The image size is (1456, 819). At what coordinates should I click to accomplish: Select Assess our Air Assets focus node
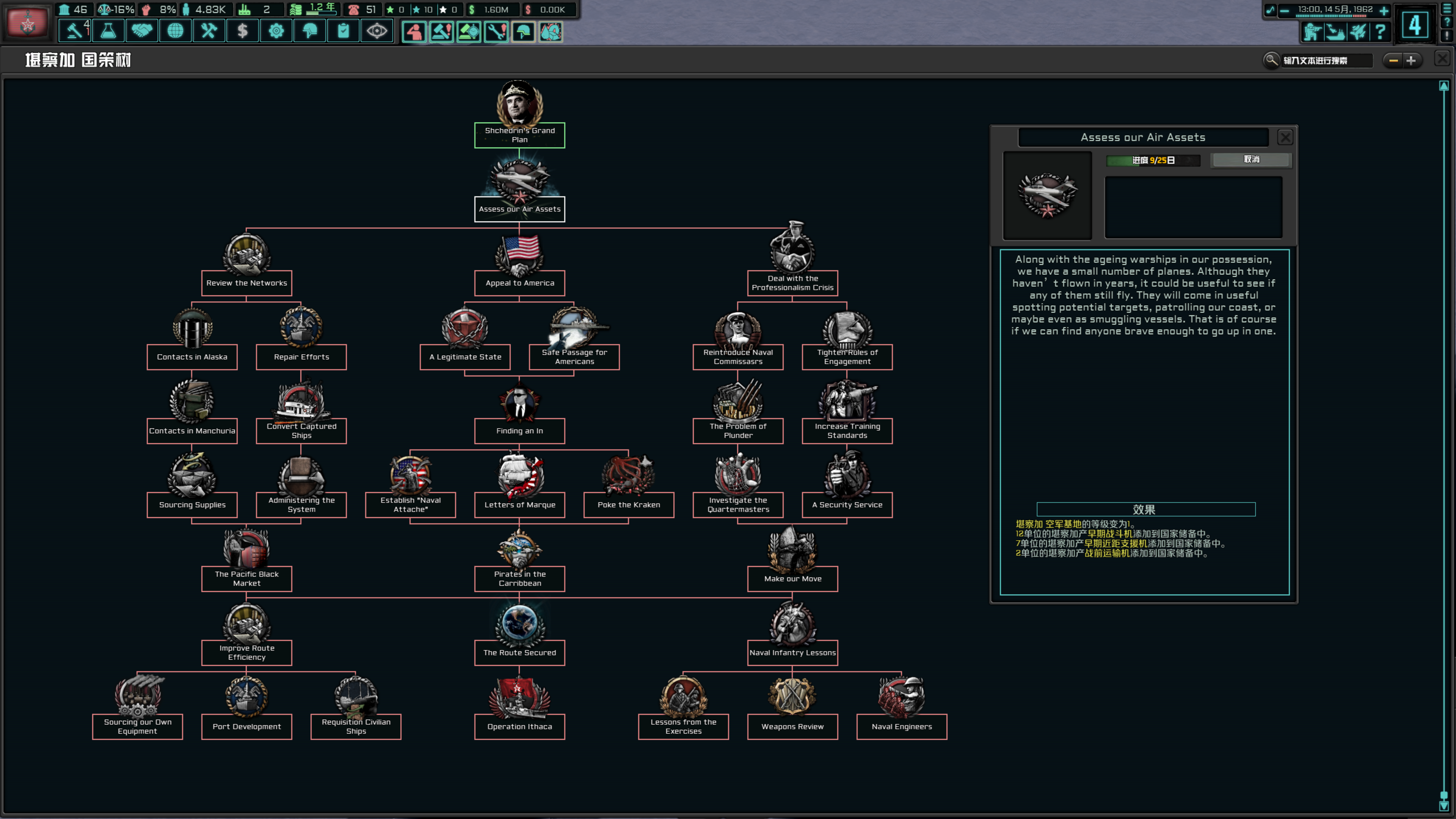click(519, 209)
